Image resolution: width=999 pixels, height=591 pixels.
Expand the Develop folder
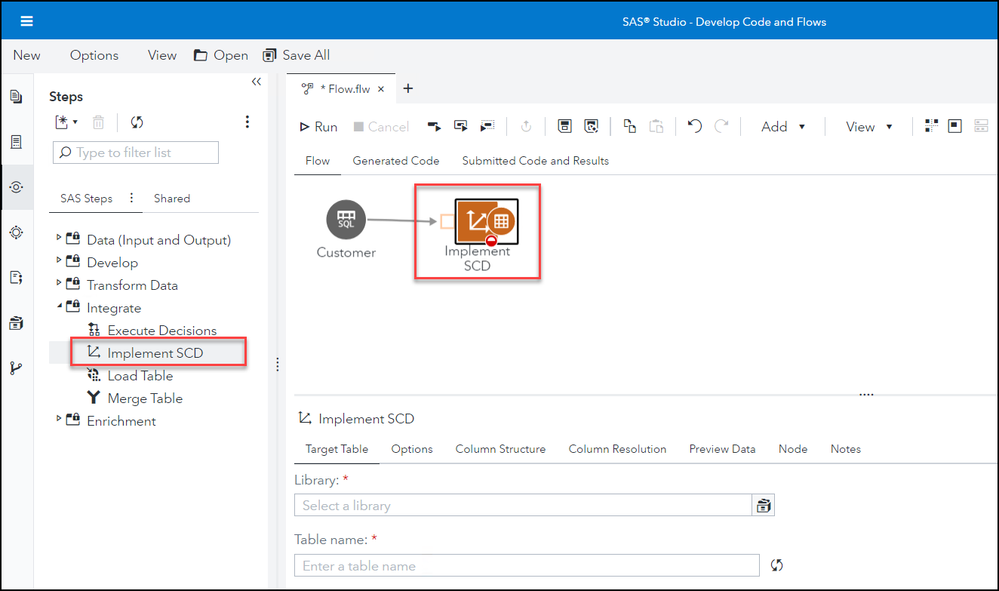pyautogui.click(x=59, y=260)
